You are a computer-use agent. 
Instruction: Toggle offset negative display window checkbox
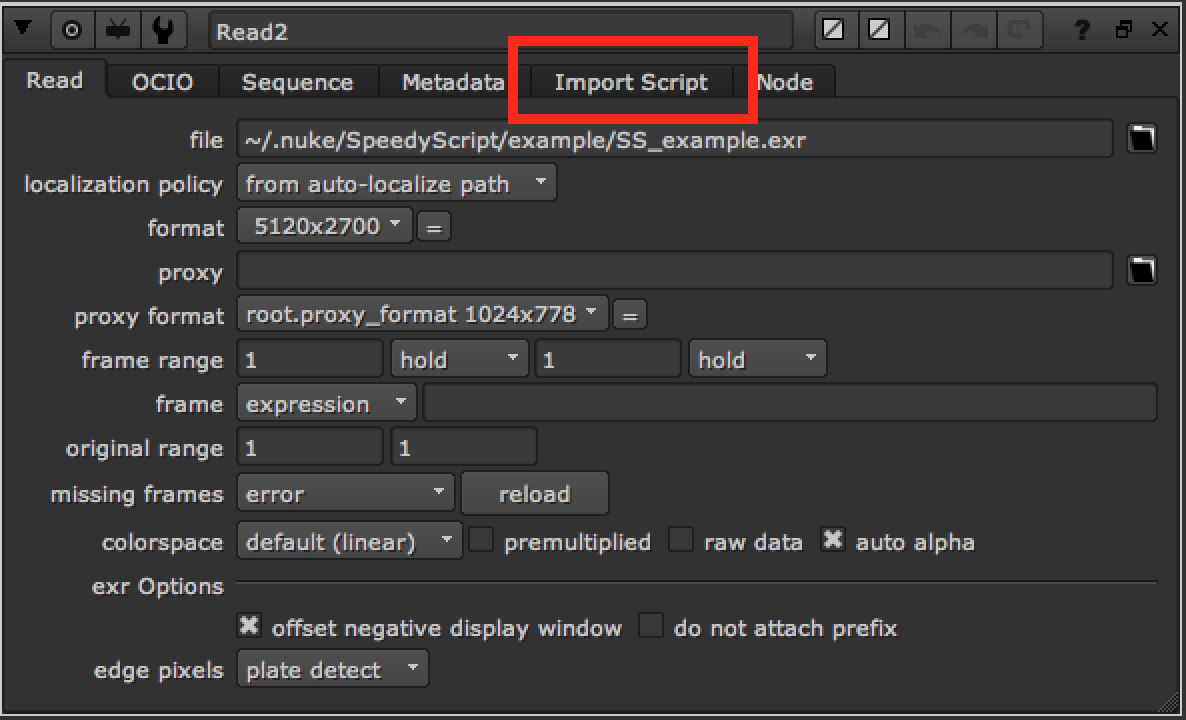point(249,626)
